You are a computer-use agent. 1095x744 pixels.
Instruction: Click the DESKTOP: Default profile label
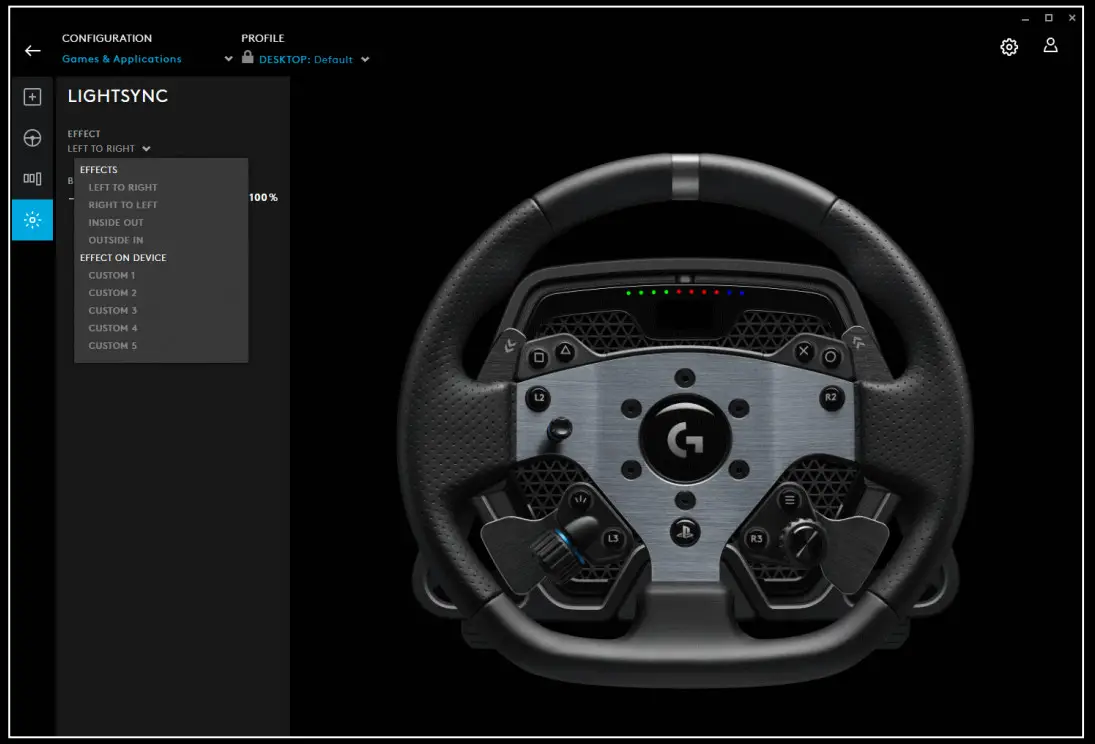[305, 59]
